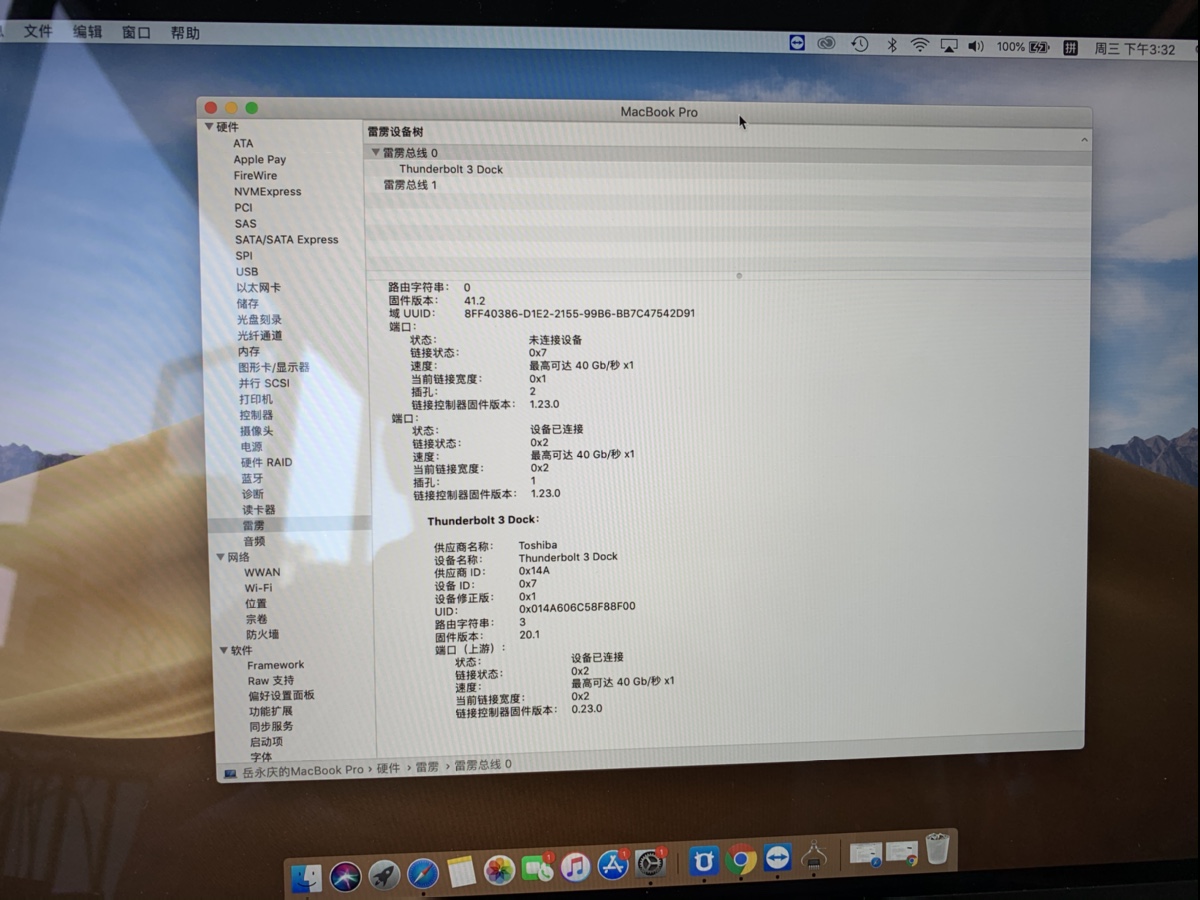This screenshot has height=900, width=1200.
Task: Collapse the 网络 section in sidebar
Action: [x=220, y=557]
